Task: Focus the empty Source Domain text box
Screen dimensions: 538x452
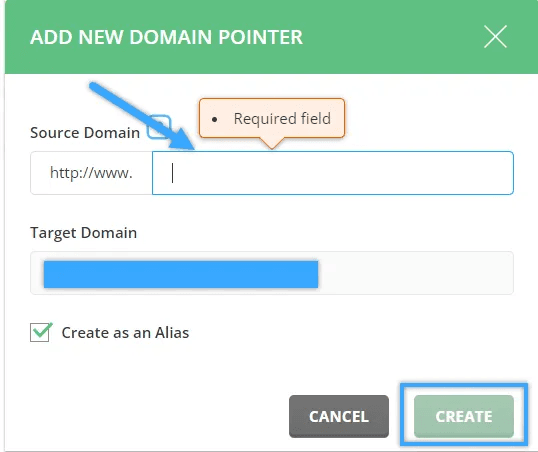Action: click(x=333, y=173)
